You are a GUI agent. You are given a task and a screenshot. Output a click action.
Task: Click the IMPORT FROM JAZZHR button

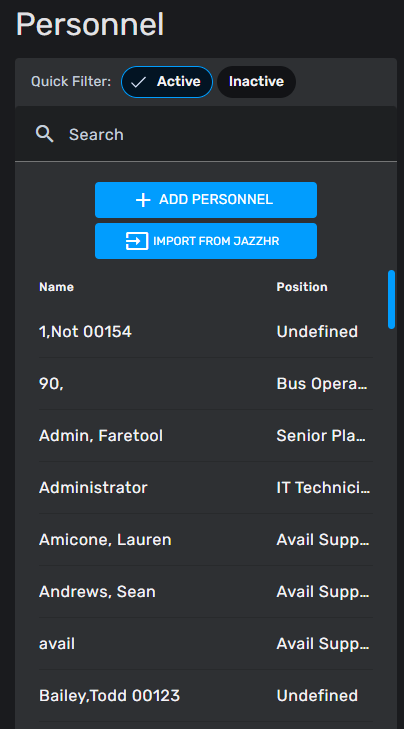tap(206, 241)
